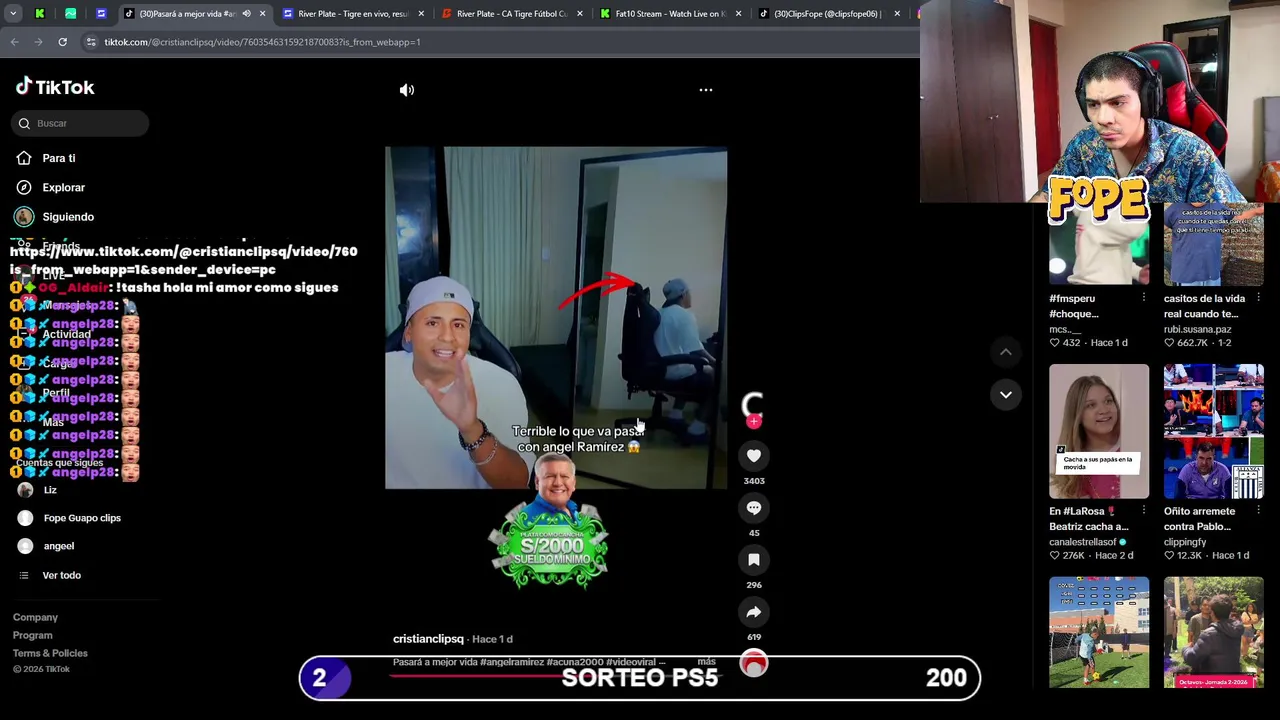Image resolution: width=1280 pixels, height=720 pixels.
Task: Switch to the pinned blue tab
Action: 101,14
